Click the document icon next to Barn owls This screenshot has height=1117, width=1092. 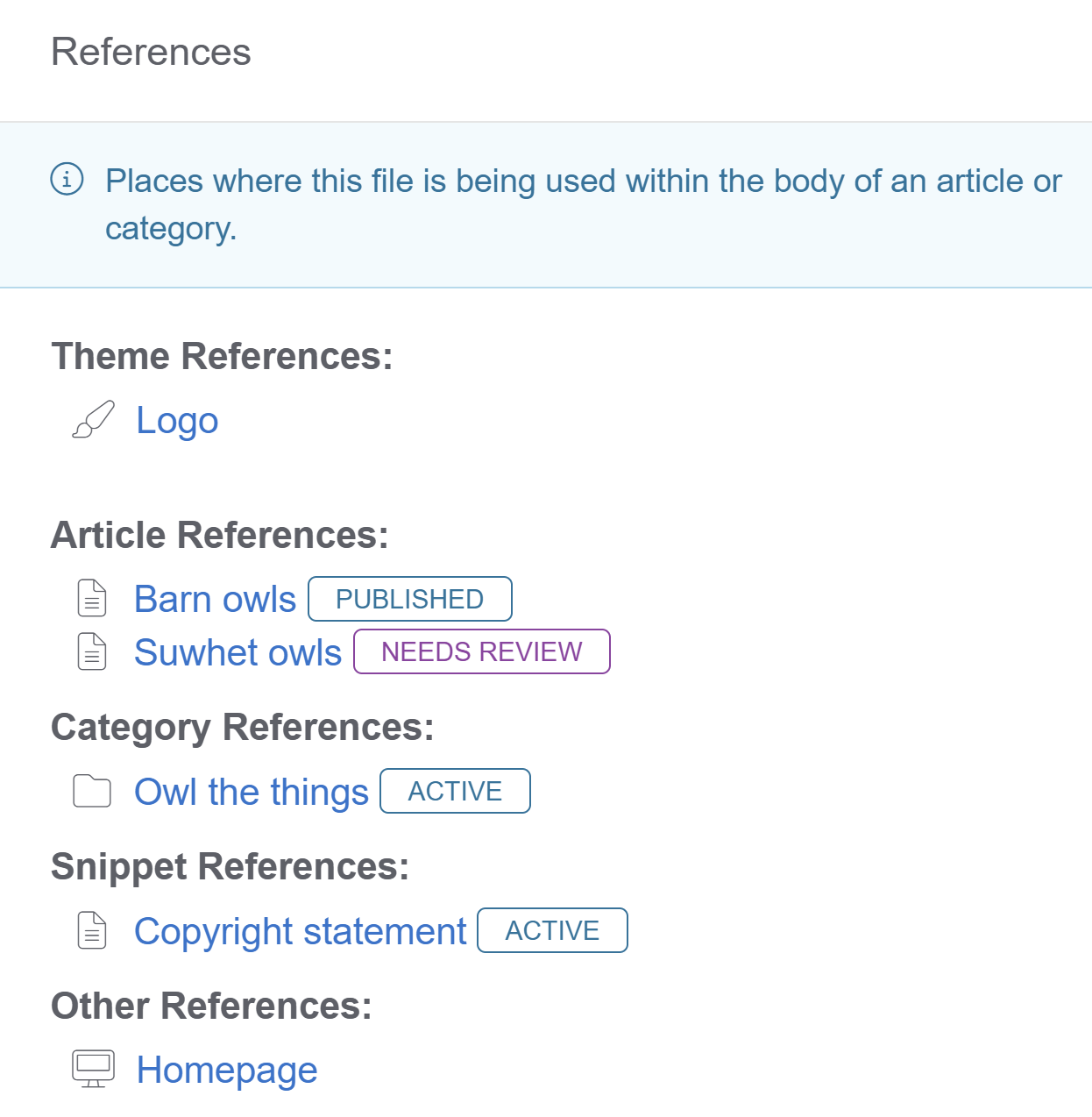point(92,599)
